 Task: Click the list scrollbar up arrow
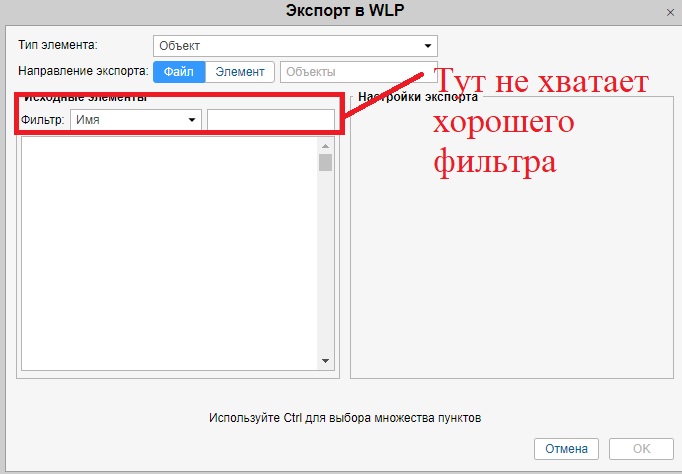pos(325,145)
